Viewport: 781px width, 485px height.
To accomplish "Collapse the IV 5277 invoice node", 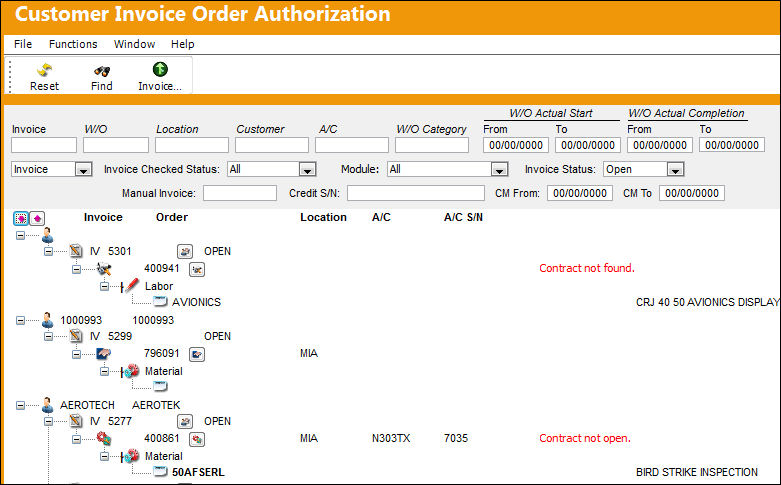I will pos(48,421).
